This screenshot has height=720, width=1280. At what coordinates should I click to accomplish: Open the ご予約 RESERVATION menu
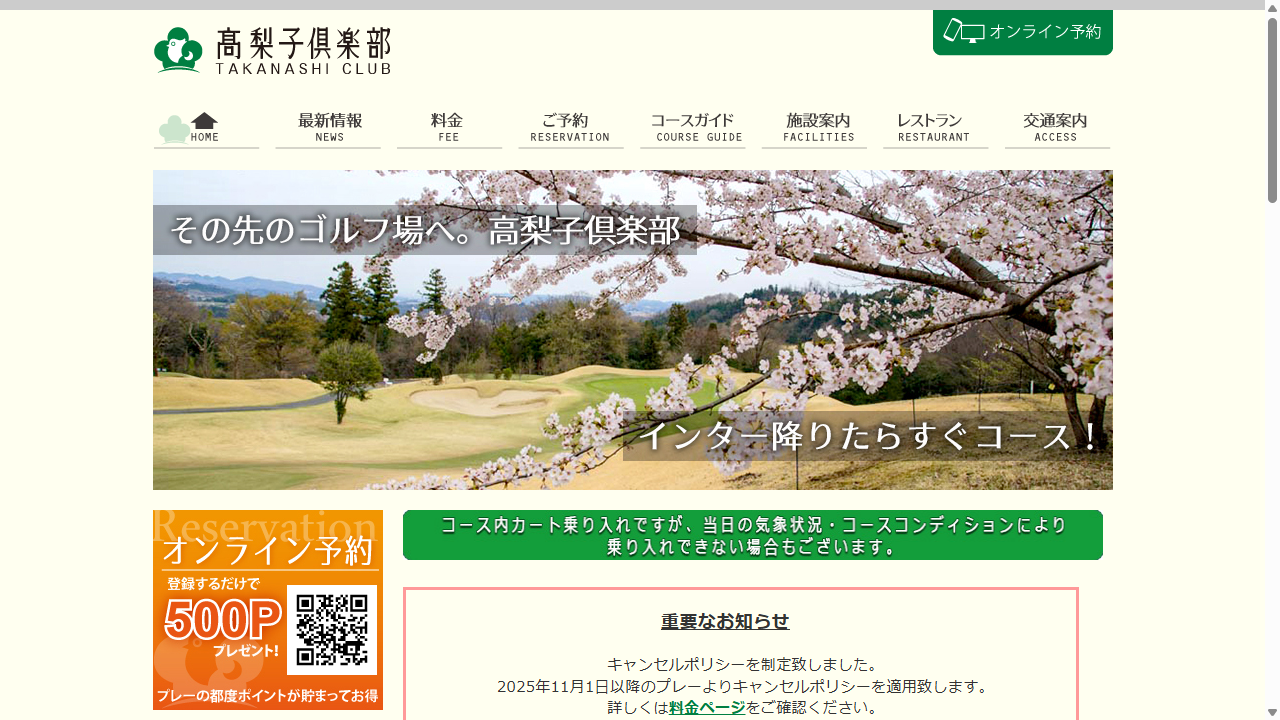[571, 129]
